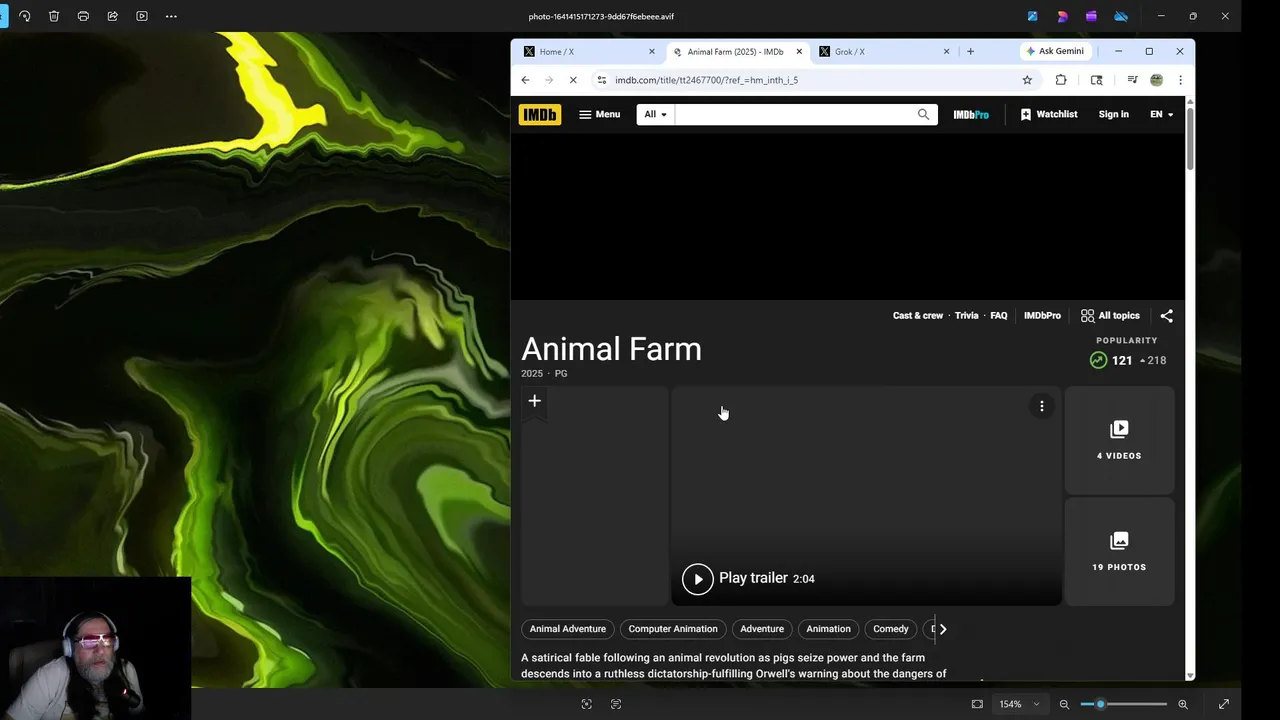The image size is (1280, 720).
Task: Show more genres with right chevron
Action: tap(942, 629)
